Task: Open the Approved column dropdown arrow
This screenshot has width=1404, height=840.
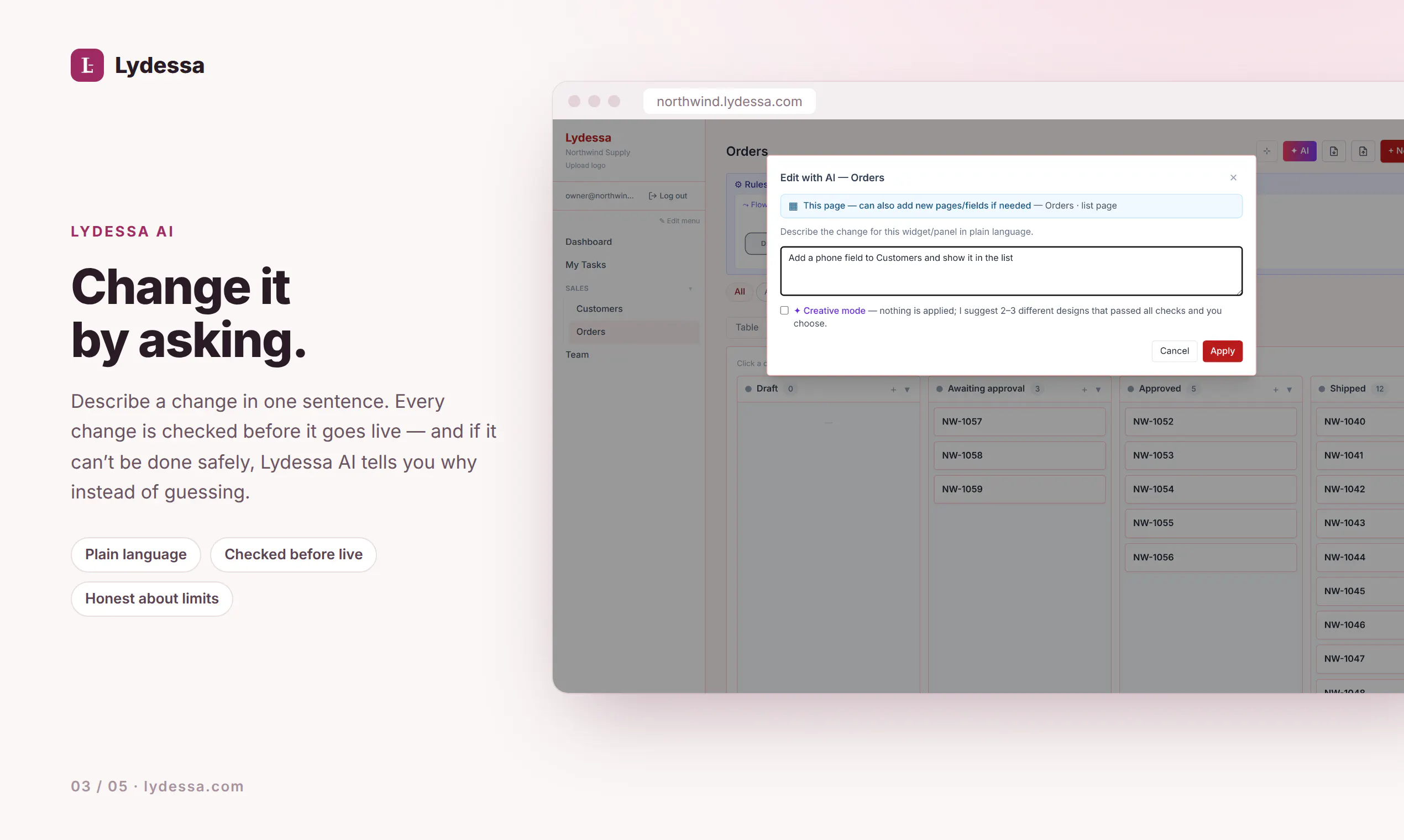Action: [x=1289, y=390]
